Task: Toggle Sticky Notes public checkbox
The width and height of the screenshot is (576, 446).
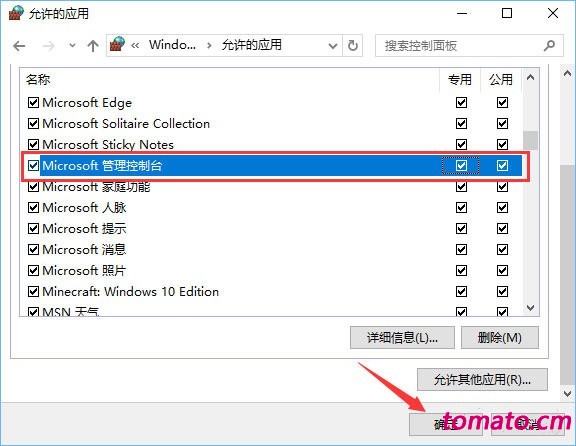Action: pyautogui.click(x=503, y=144)
